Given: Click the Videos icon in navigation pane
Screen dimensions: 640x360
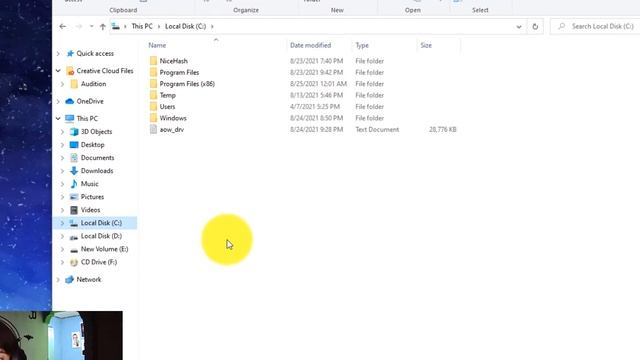Looking at the screenshot, I should pos(74,210).
